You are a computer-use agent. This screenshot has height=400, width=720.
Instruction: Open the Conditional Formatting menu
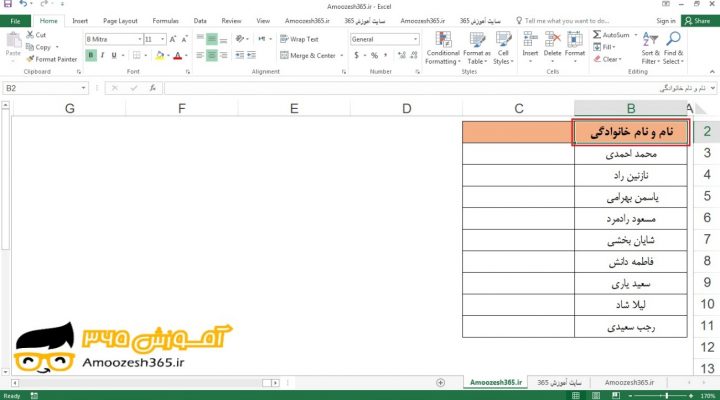pos(443,48)
